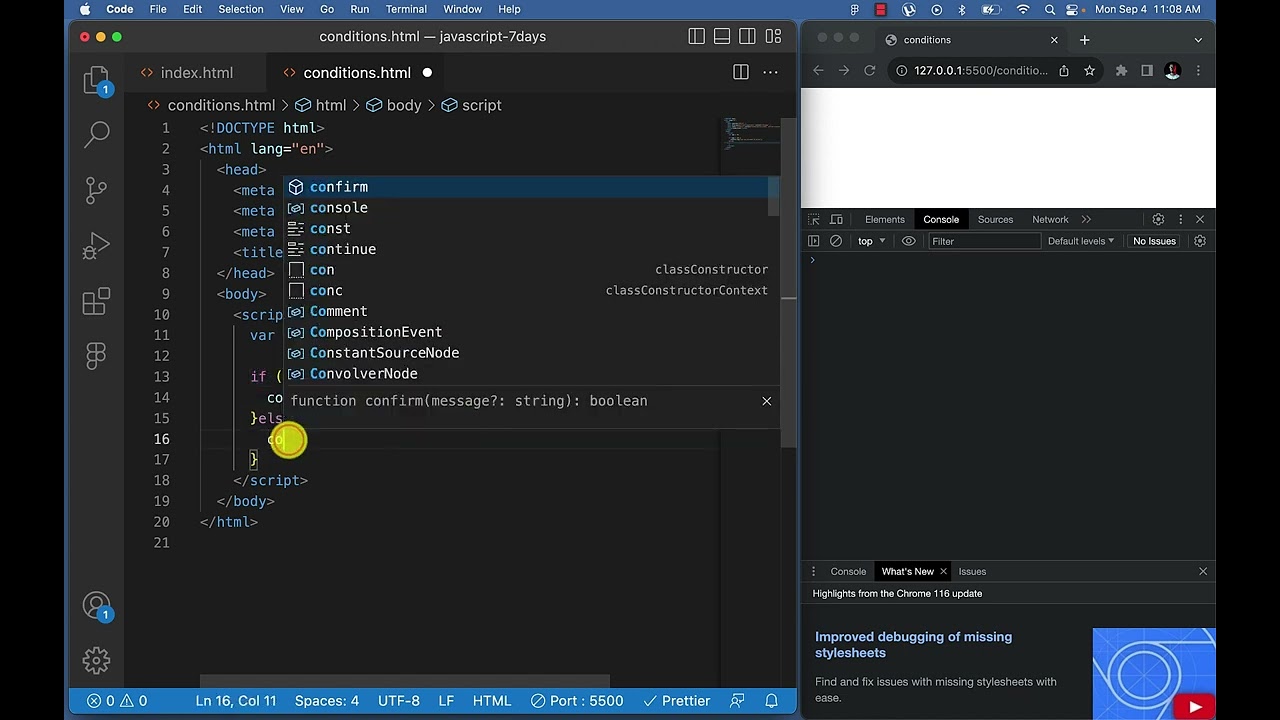
Task: Open DevTools Sources tab
Action: [x=995, y=219]
